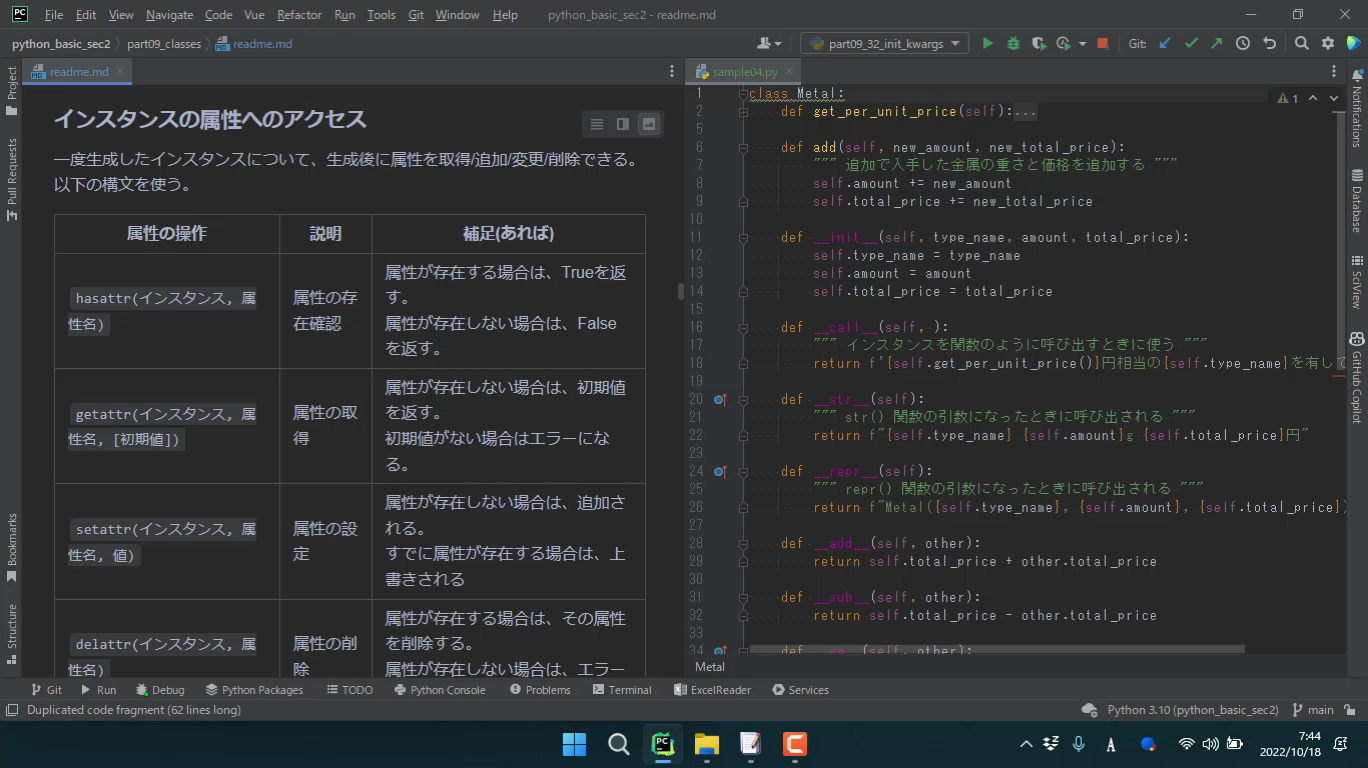Open File Explorer from Windows taskbar
Screen dimensions: 1368x768
[x=707, y=744]
